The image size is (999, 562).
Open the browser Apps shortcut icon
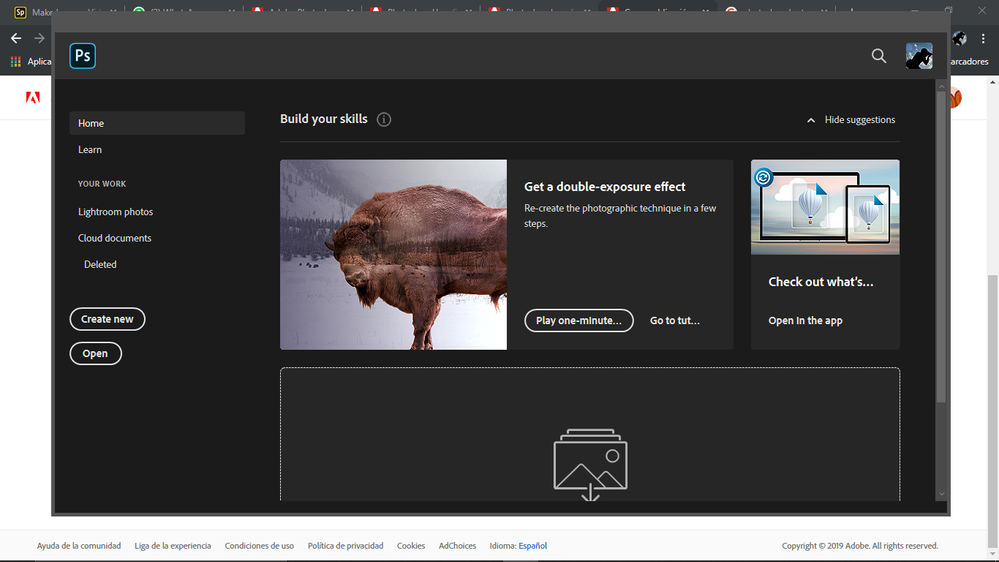click(x=15, y=62)
